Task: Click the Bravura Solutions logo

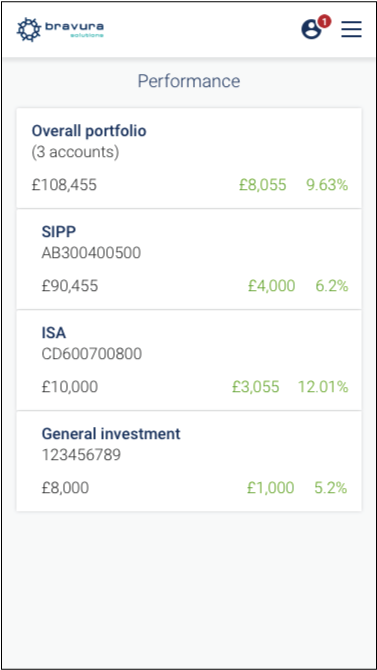Action: pyautogui.click(x=60, y=29)
